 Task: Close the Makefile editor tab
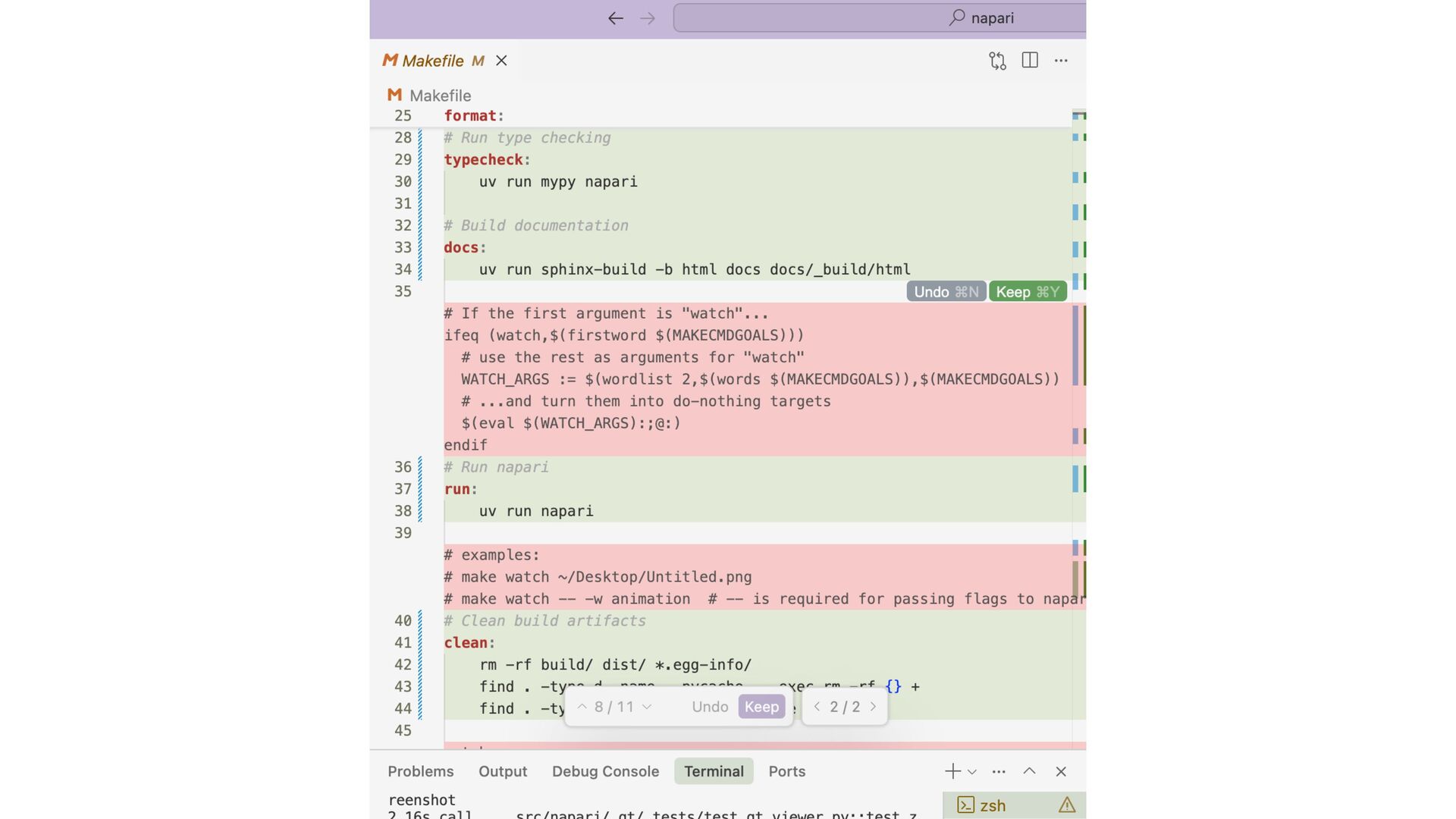point(501,61)
